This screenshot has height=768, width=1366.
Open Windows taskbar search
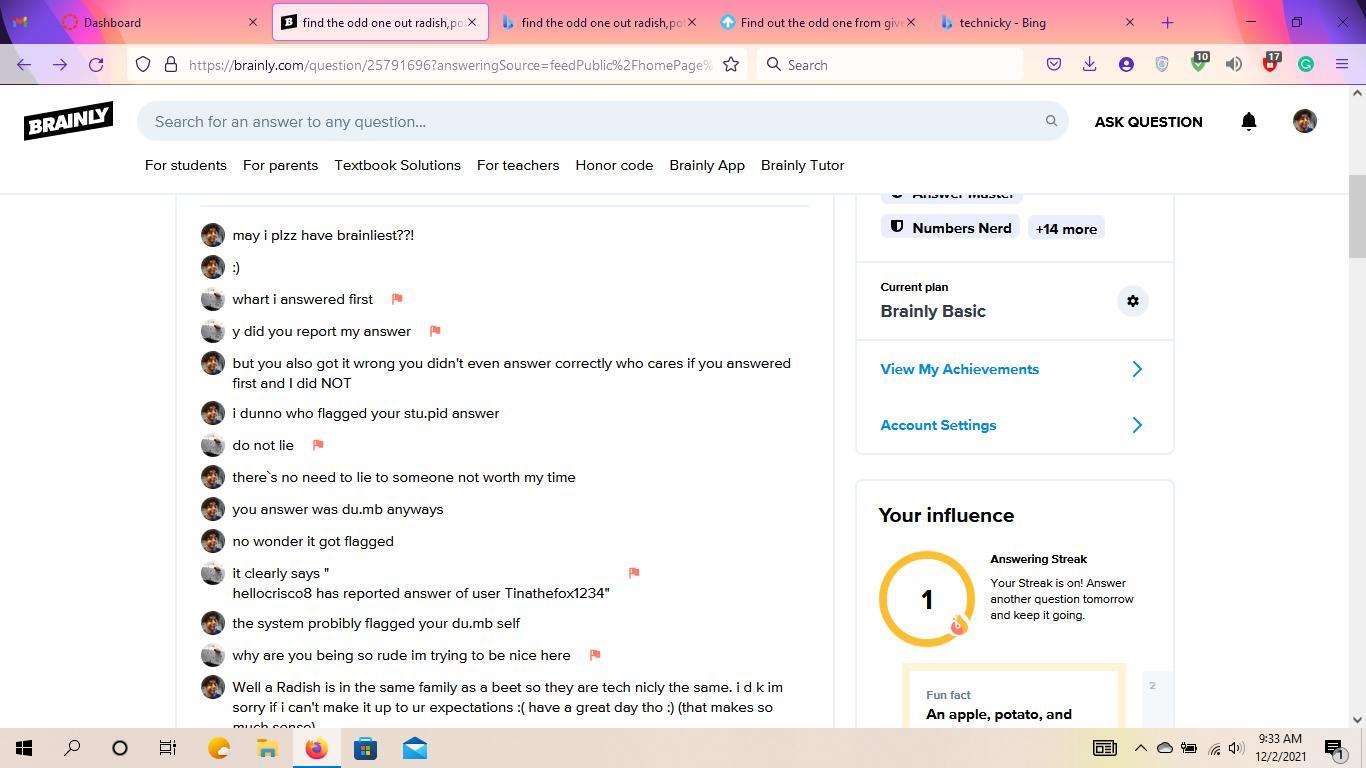(x=72, y=748)
